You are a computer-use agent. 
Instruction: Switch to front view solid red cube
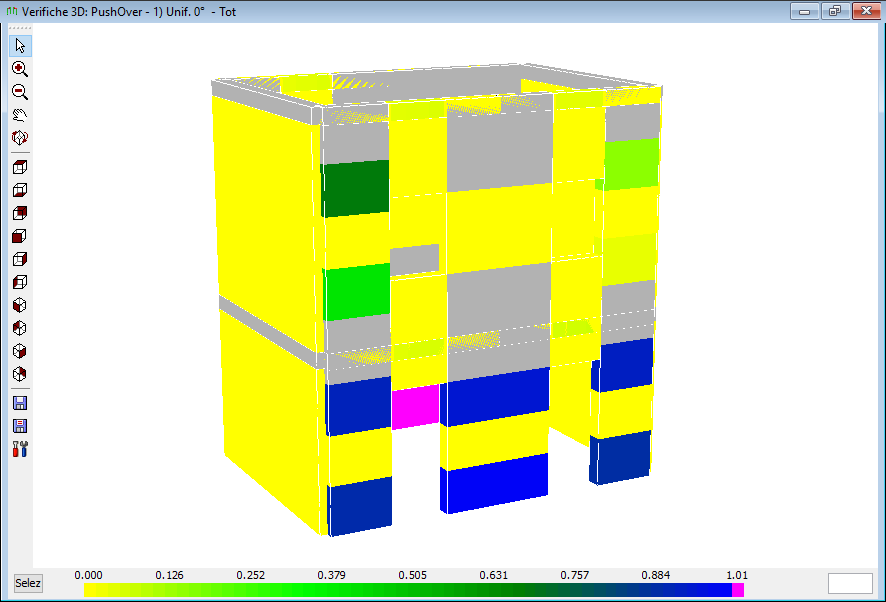[x=20, y=236]
